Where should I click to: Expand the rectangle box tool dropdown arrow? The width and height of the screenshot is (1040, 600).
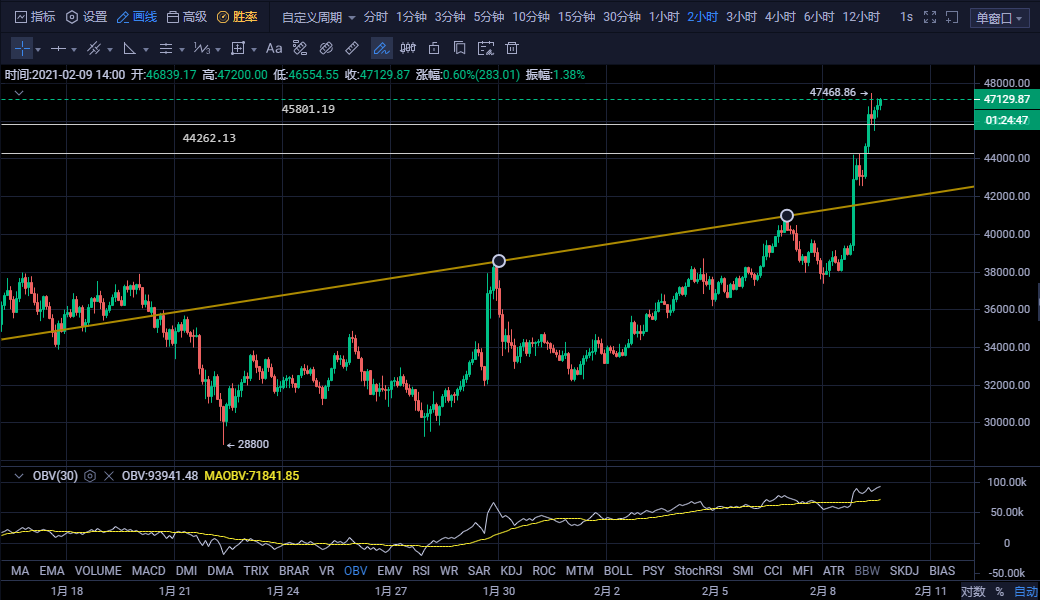pyautogui.click(x=253, y=50)
